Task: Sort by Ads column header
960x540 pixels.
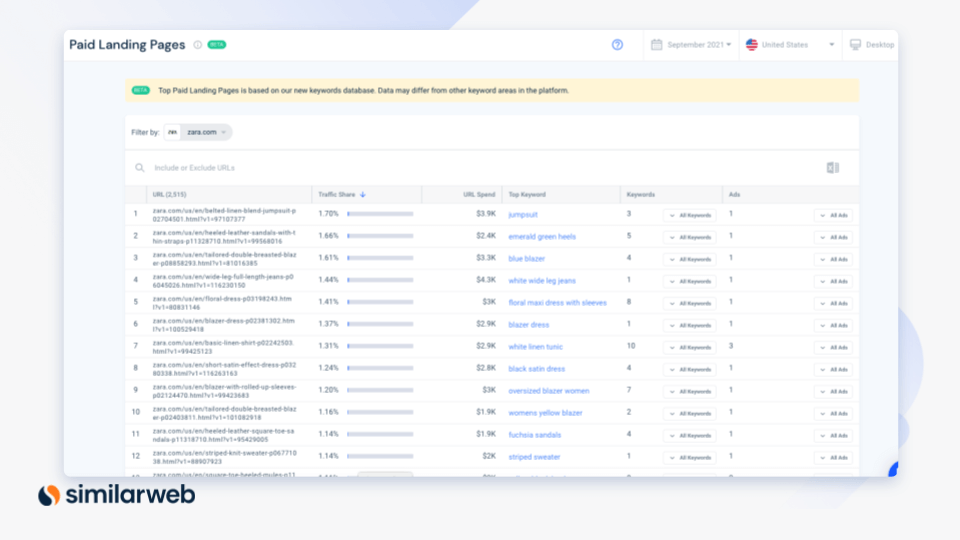Action: (x=735, y=195)
